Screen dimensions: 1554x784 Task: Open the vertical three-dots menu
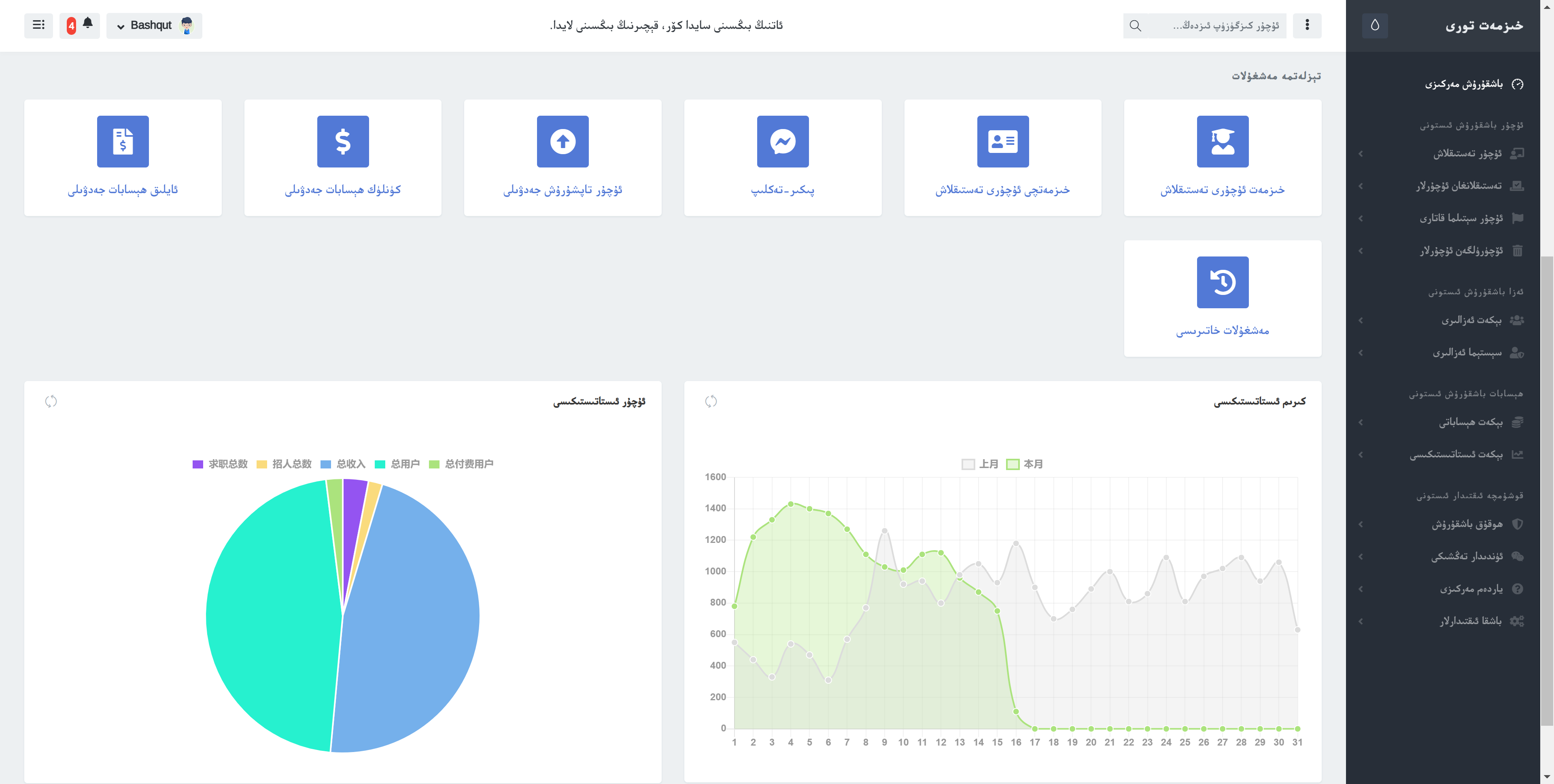click(x=1307, y=25)
